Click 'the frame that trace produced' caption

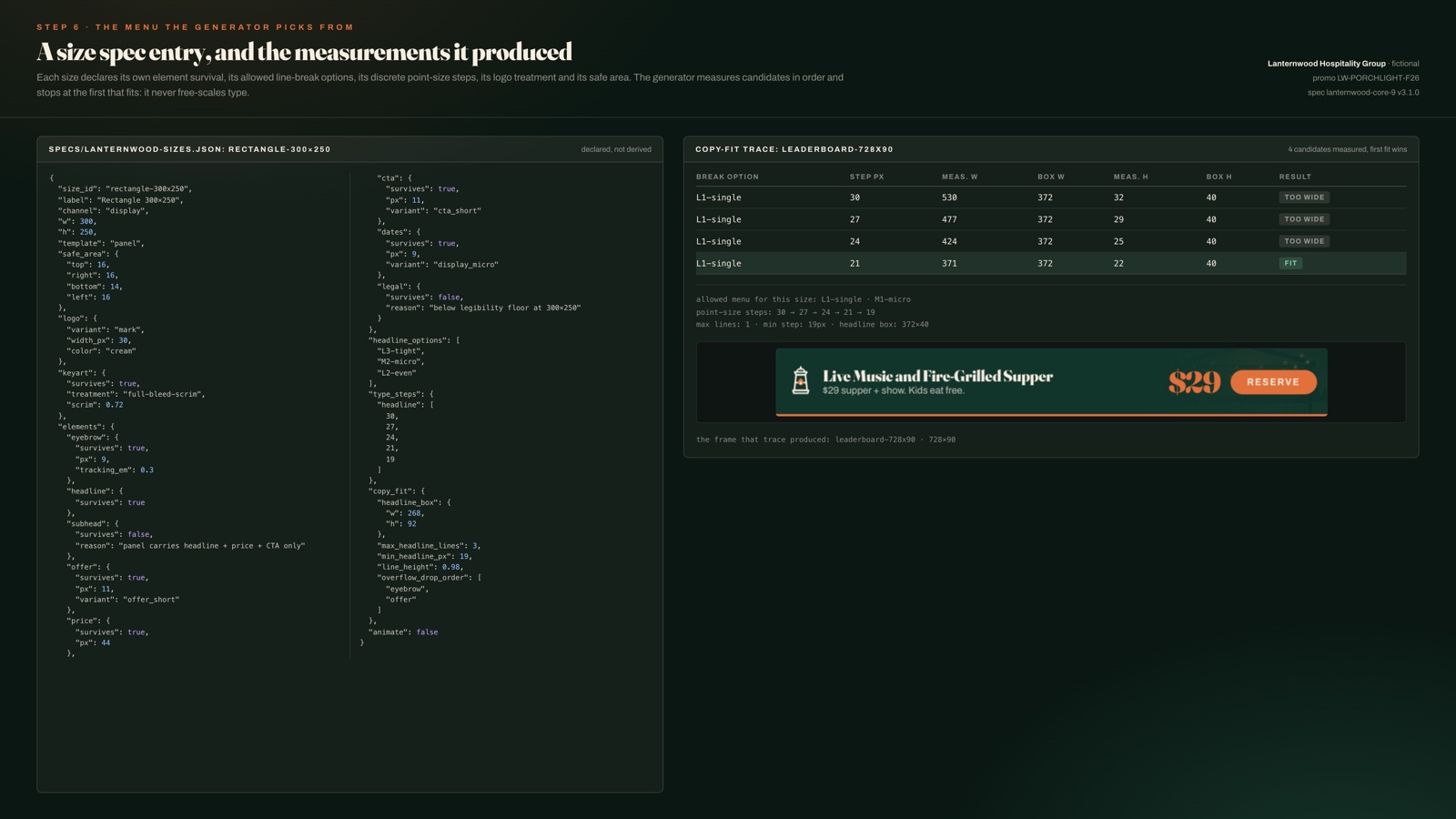coord(825,440)
